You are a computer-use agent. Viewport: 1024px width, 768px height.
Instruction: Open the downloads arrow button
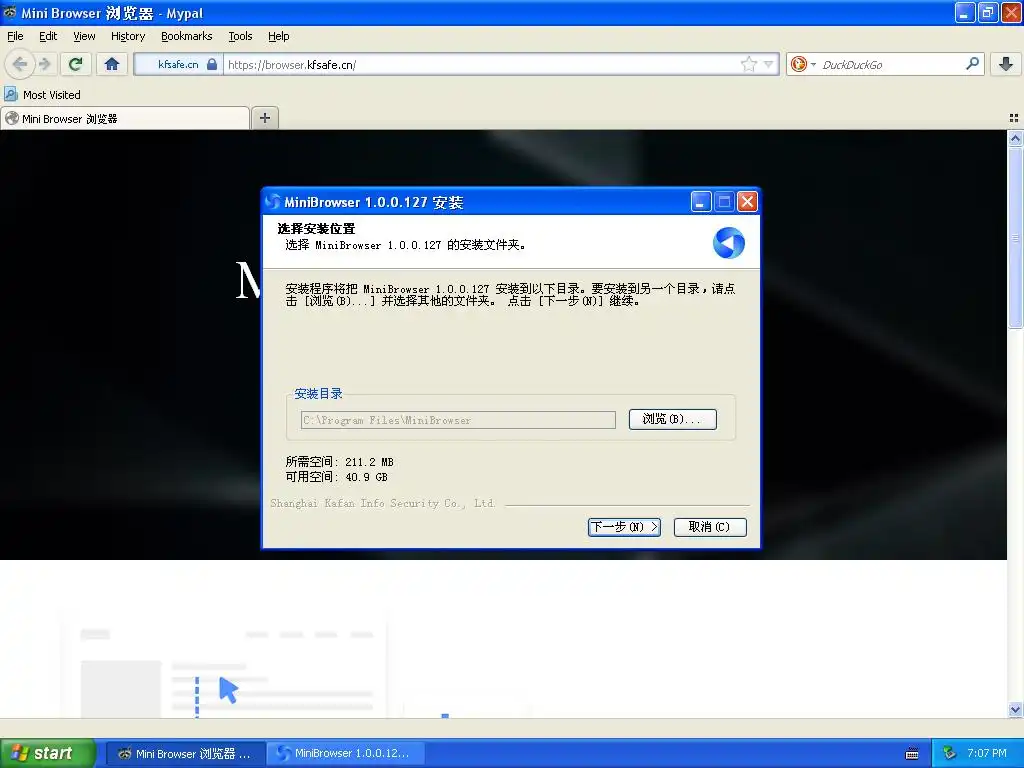click(1006, 64)
